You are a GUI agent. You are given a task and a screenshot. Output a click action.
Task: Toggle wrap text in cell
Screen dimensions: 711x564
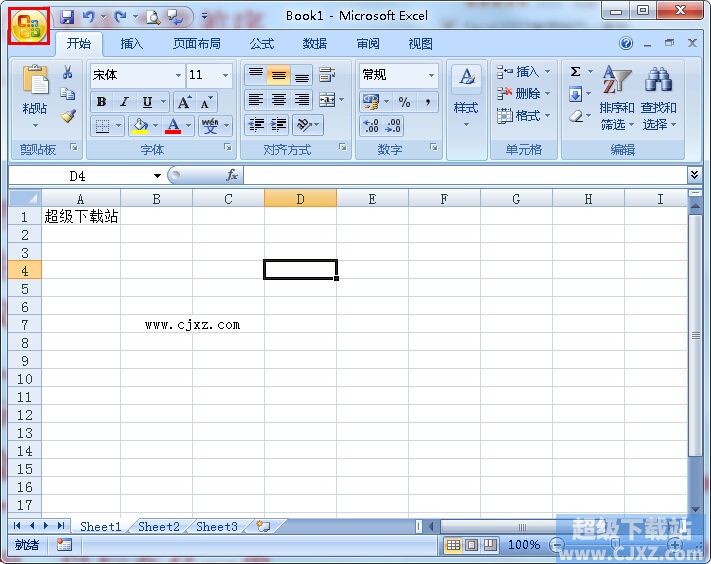click(327, 75)
